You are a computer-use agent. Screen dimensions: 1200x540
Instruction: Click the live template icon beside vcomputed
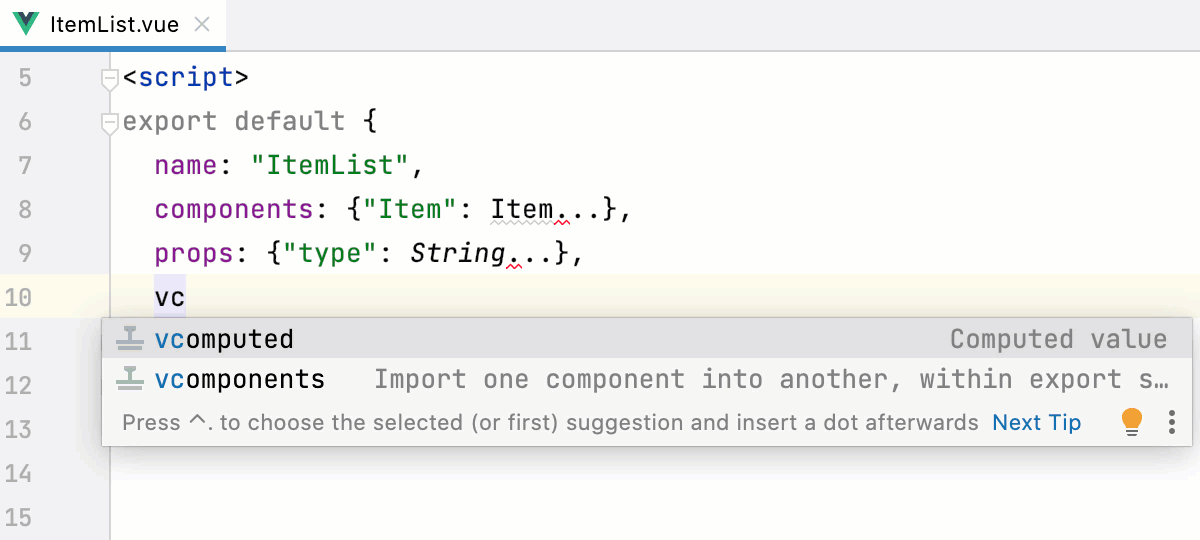point(130,340)
